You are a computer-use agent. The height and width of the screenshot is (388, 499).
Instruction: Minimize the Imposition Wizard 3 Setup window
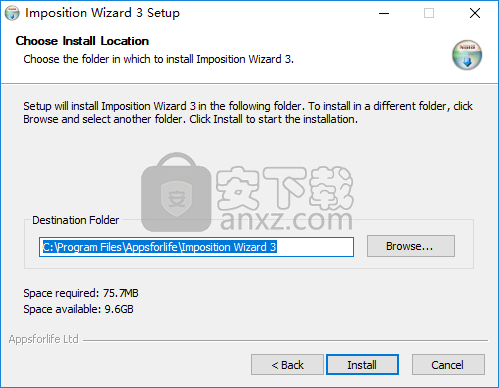[384, 13]
